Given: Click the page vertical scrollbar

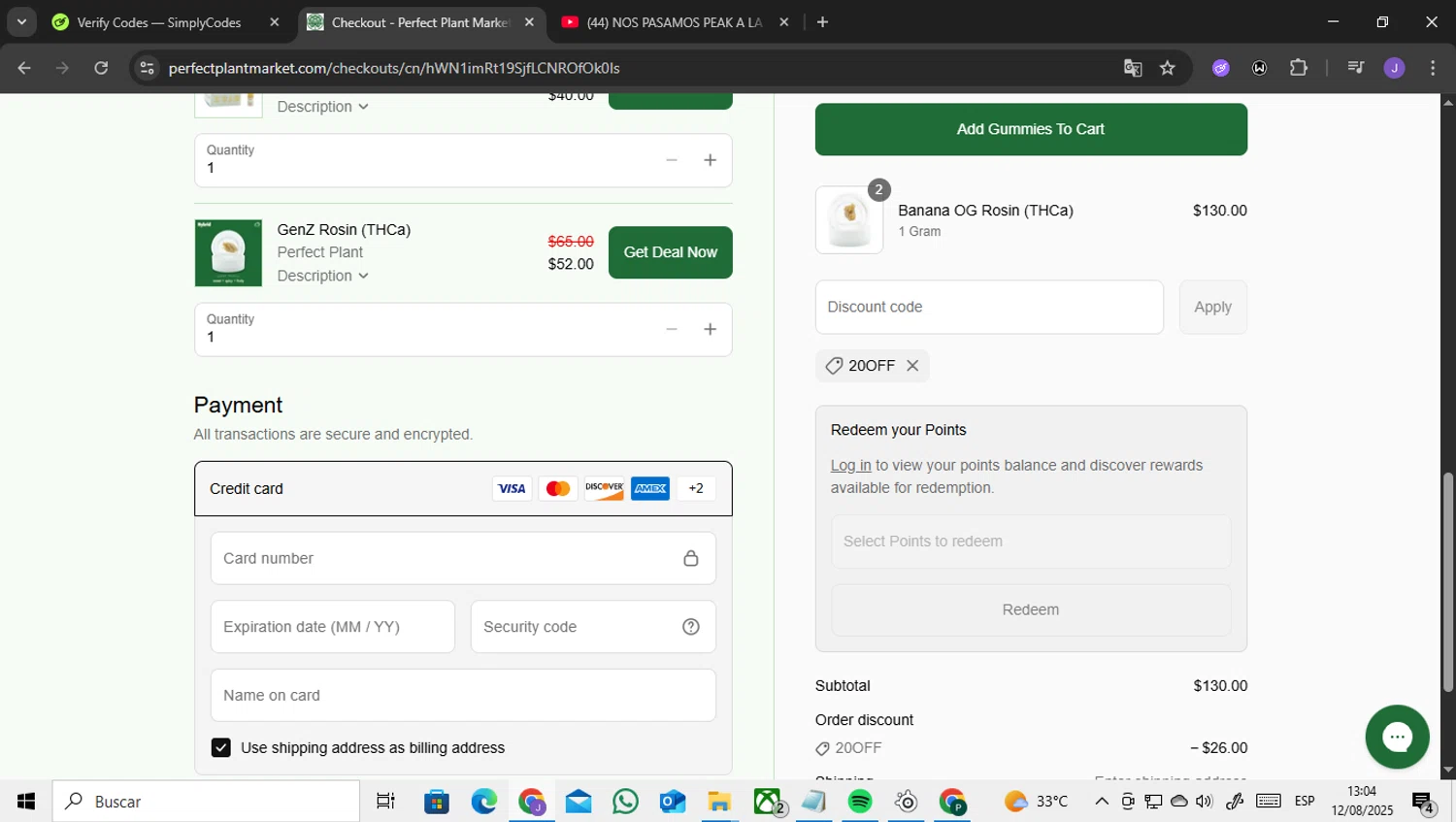Looking at the screenshot, I should click(x=1448, y=582).
